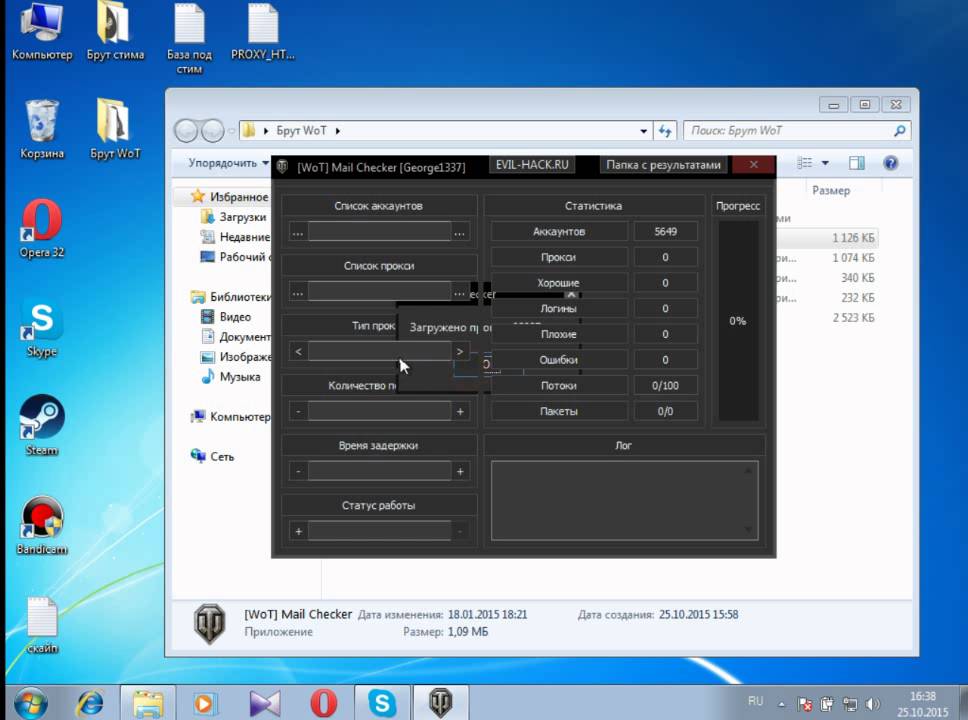Select Музыка library in sidebar
968x720 pixels.
[x=231, y=377]
